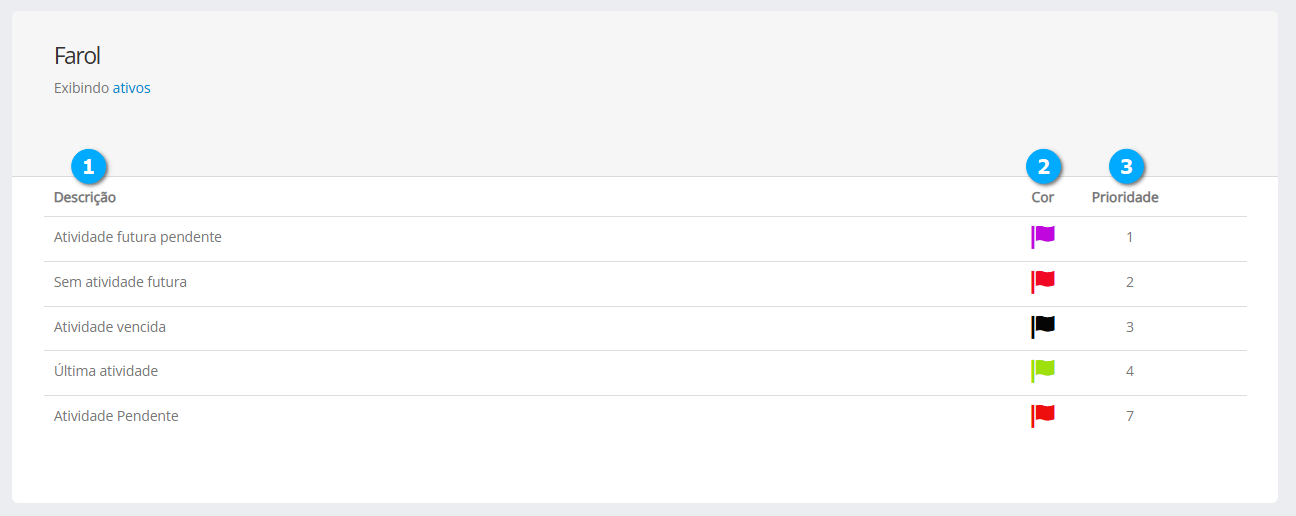Click the Atividade Pendente red flag
The height and width of the screenshot is (516, 1296).
tap(1043, 415)
